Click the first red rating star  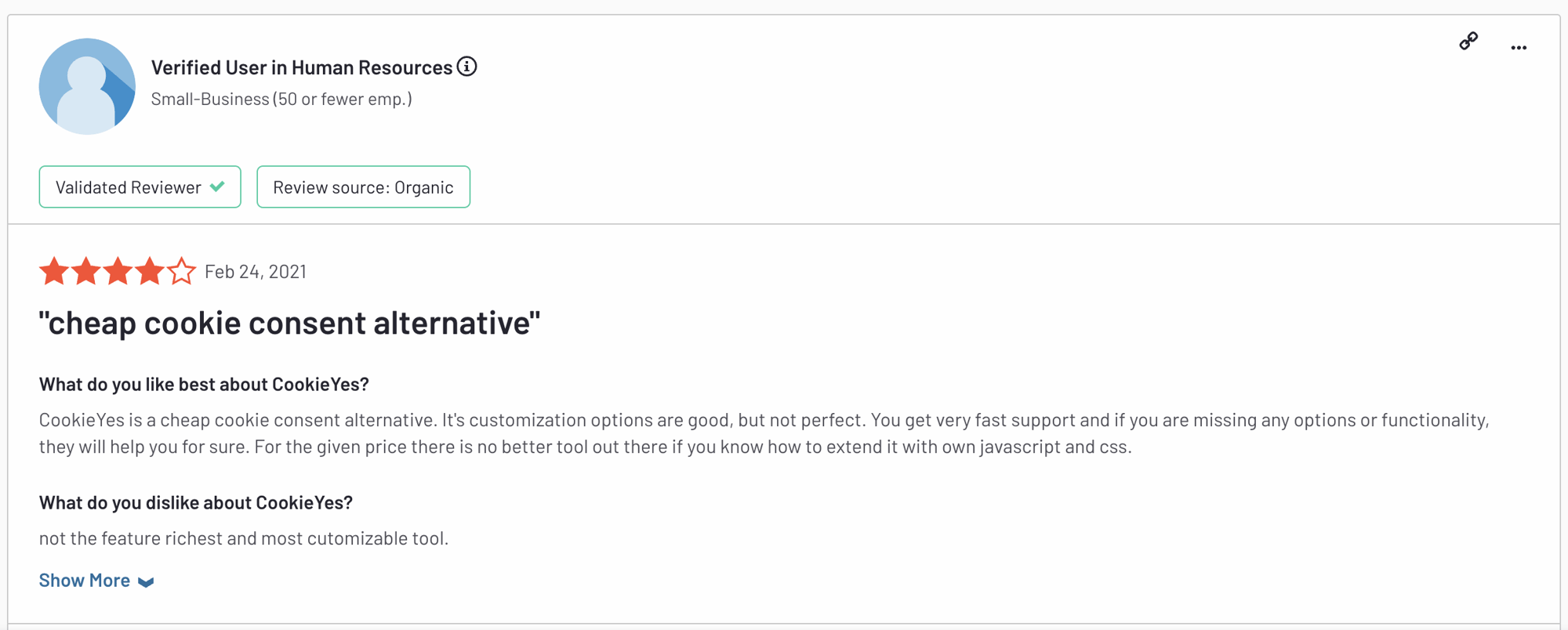tap(54, 271)
